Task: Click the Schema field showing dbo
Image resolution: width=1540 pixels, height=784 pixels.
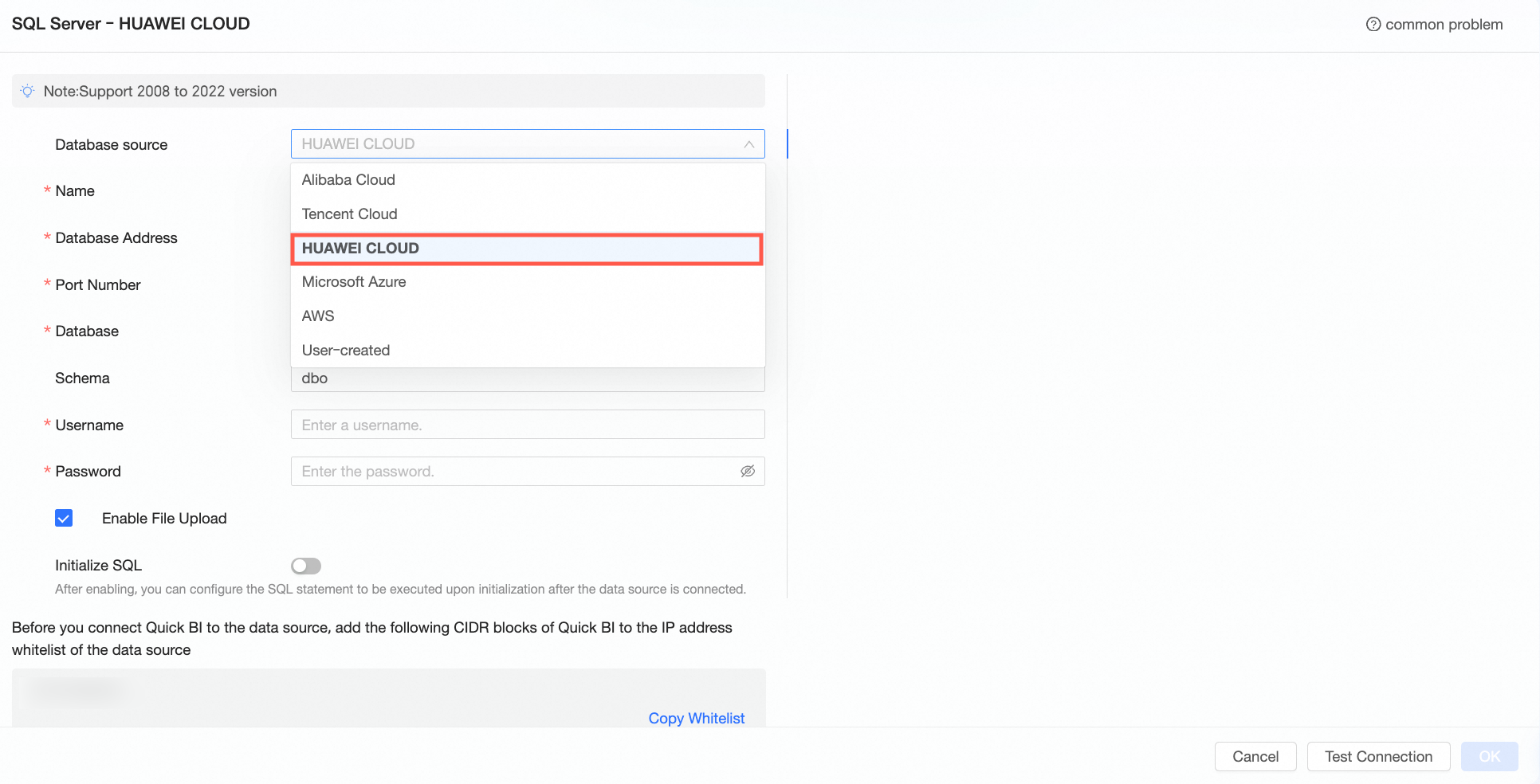Action: (527, 378)
